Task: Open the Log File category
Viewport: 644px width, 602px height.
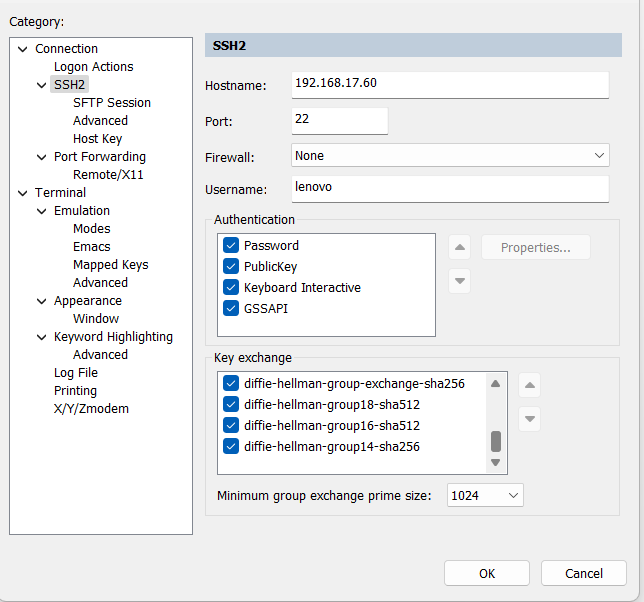Action: click(76, 373)
